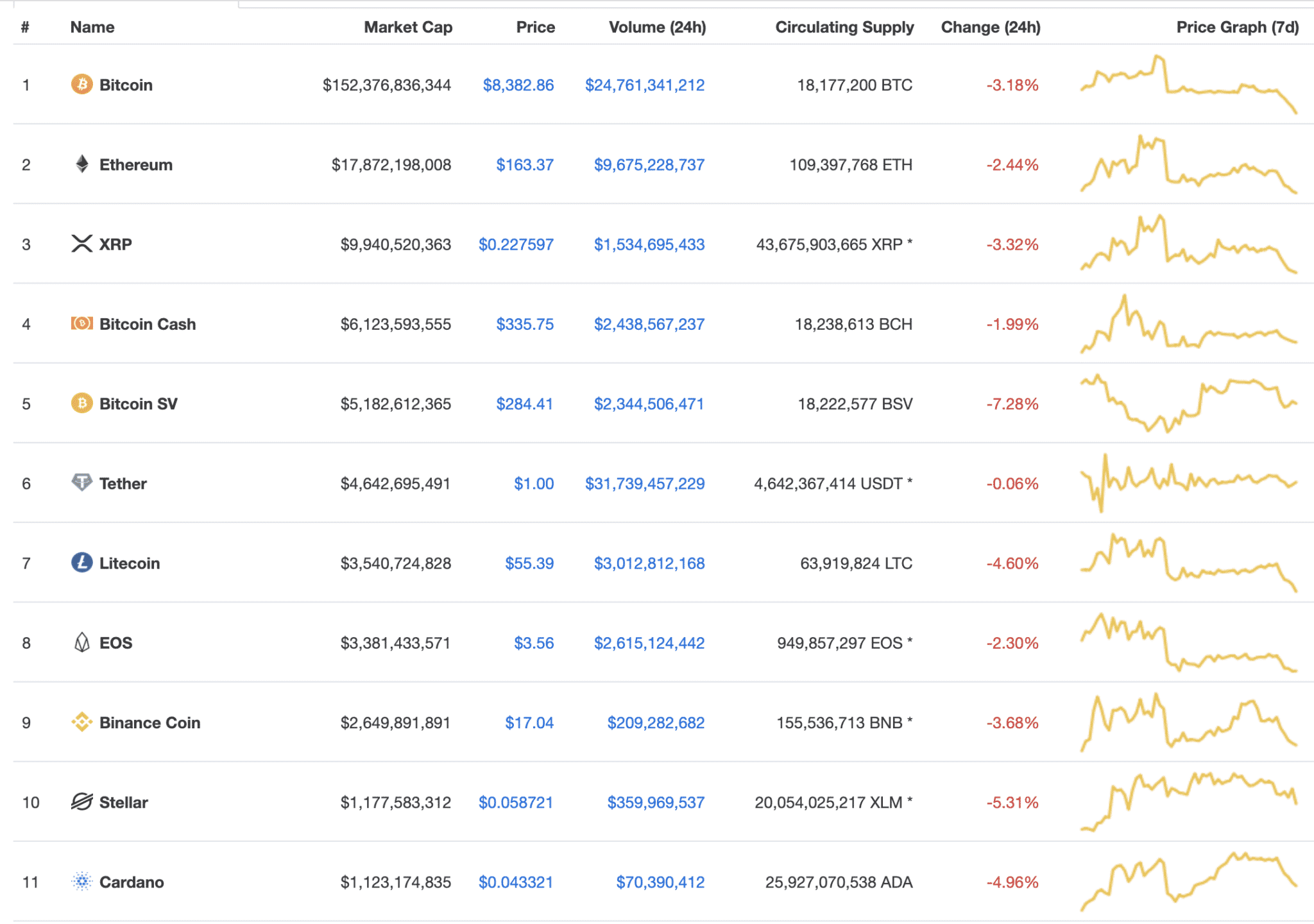Open Bitcoin 7-day price graph
This screenshot has width=1314, height=924.
point(1189,84)
